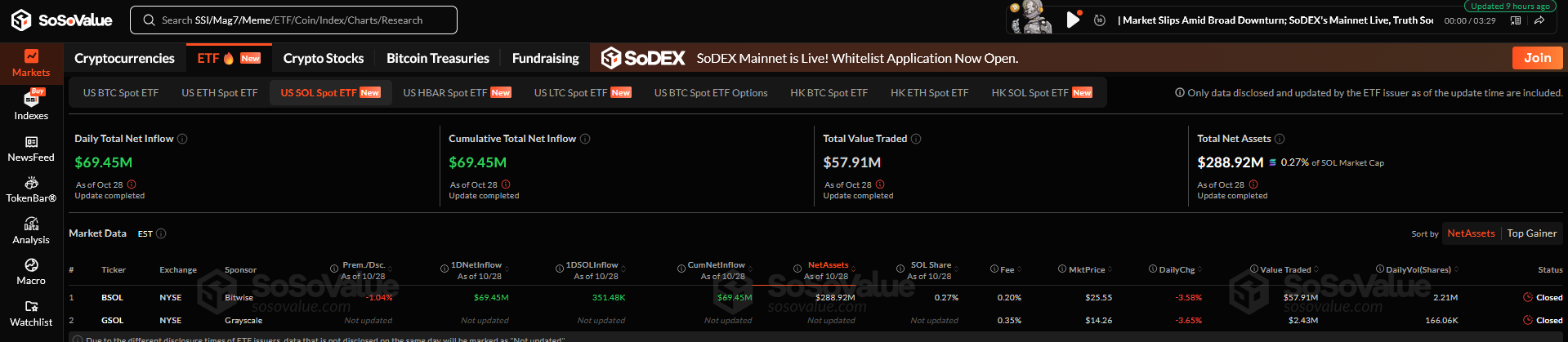The height and width of the screenshot is (342, 1568).
Task: Switch to the ETF tab
Action: [x=229, y=58]
